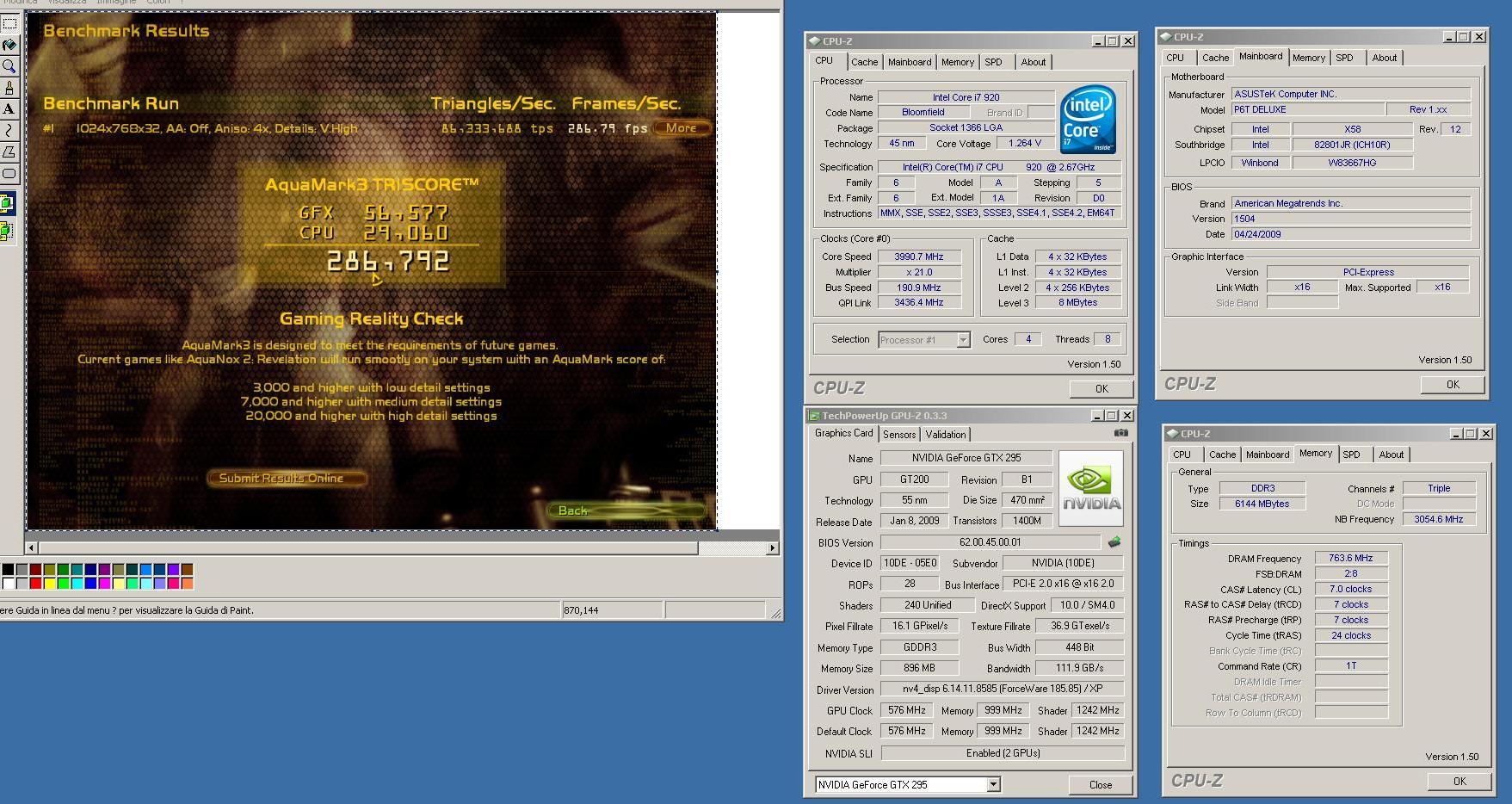Open the CPU tab in the CPU-Z Memory window

point(1182,455)
